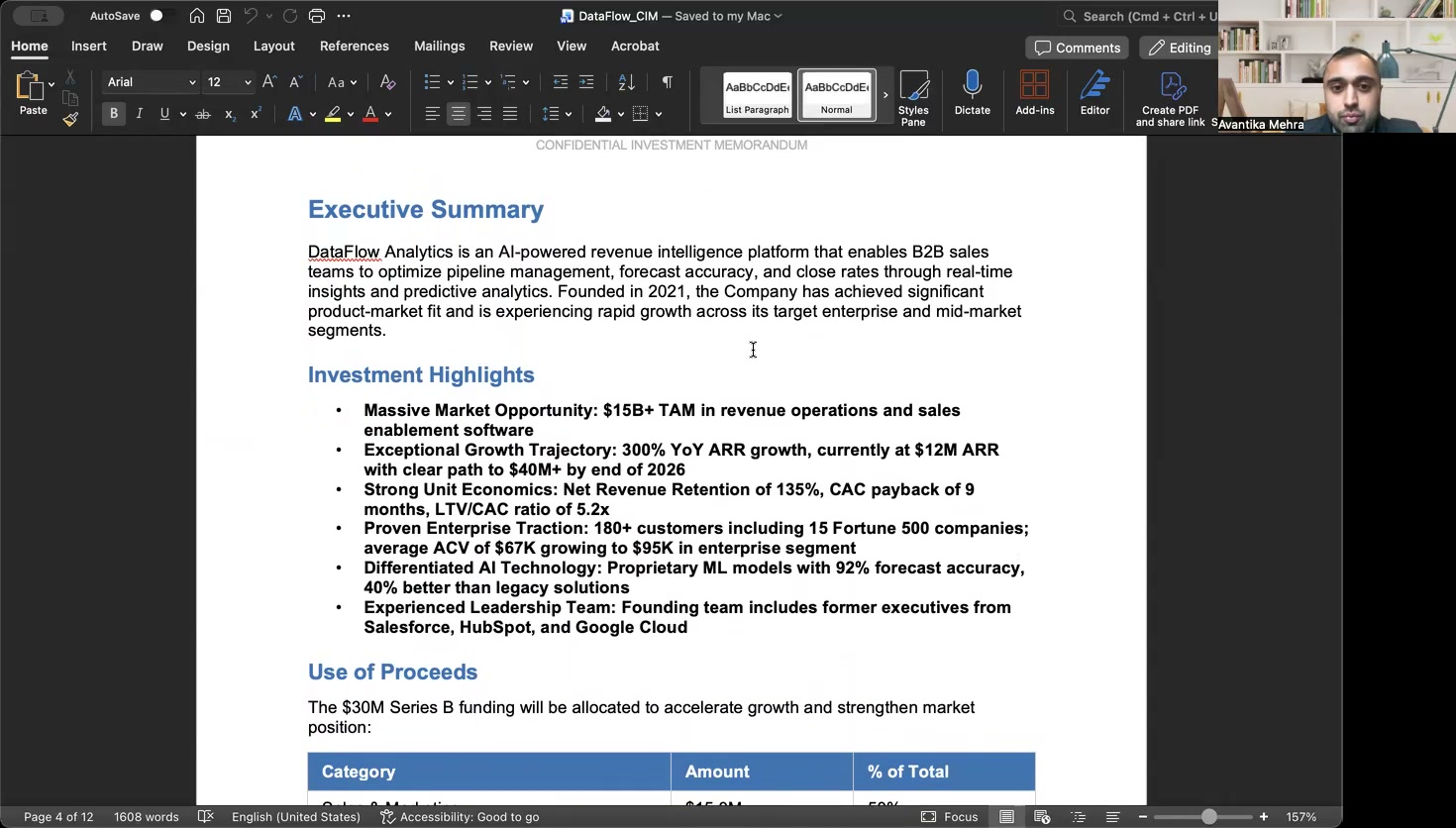Switch to the Insert tab

coord(89,46)
